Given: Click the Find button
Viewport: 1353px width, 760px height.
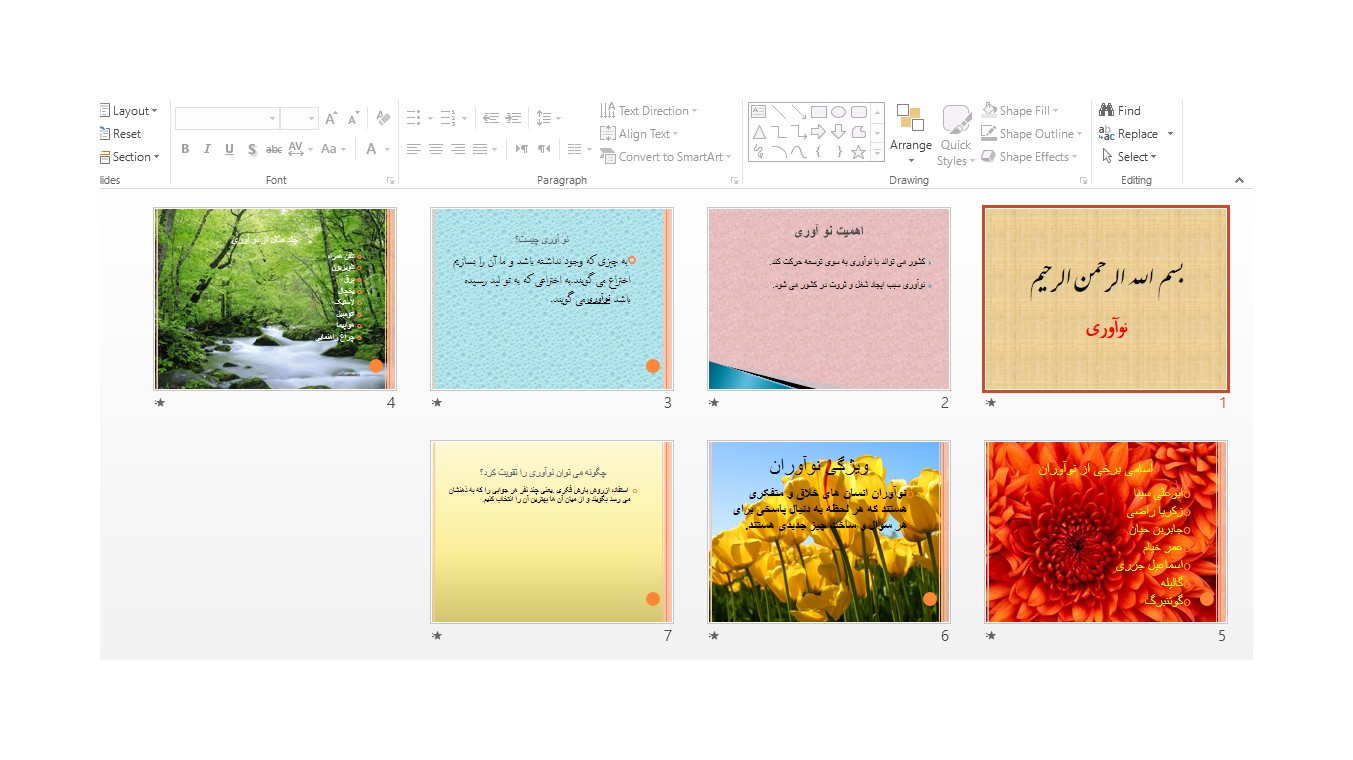Looking at the screenshot, I should coord(1120,111).
